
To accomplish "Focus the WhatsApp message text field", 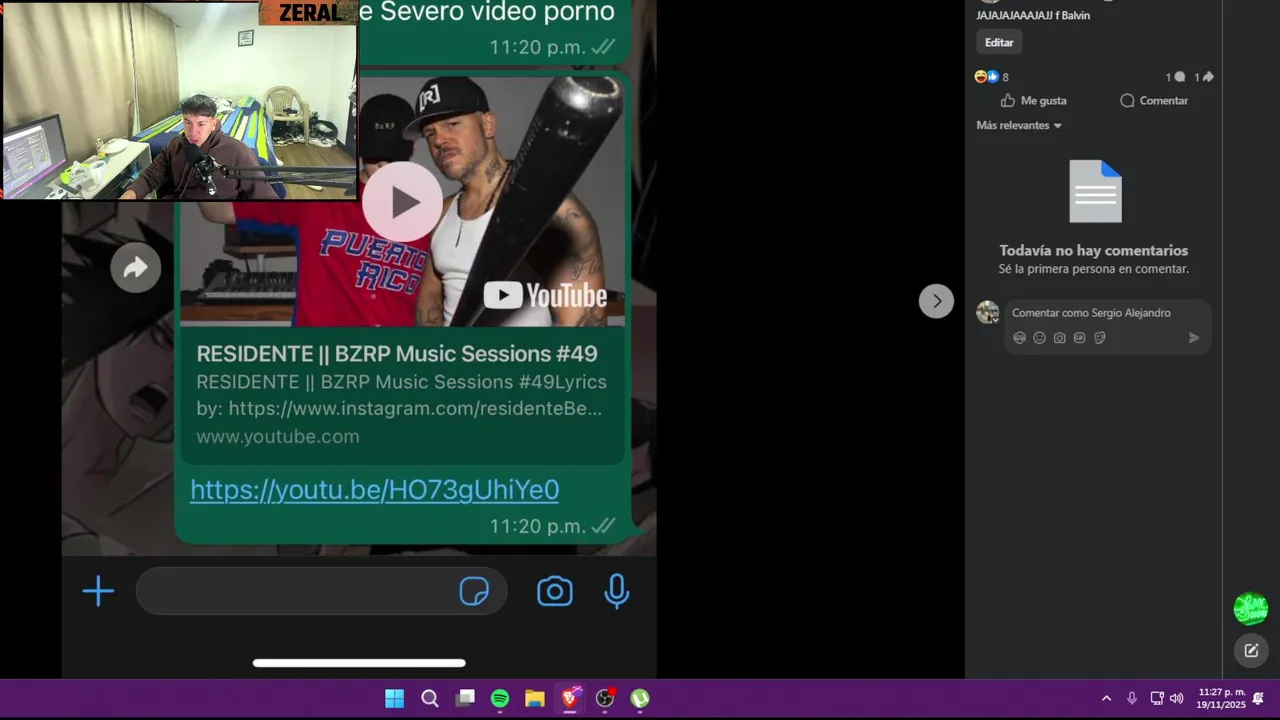I will (321, 591).
